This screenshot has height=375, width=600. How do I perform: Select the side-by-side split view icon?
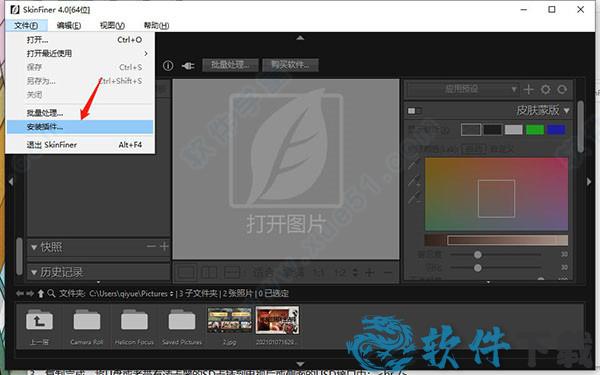[x=209, y=272]
